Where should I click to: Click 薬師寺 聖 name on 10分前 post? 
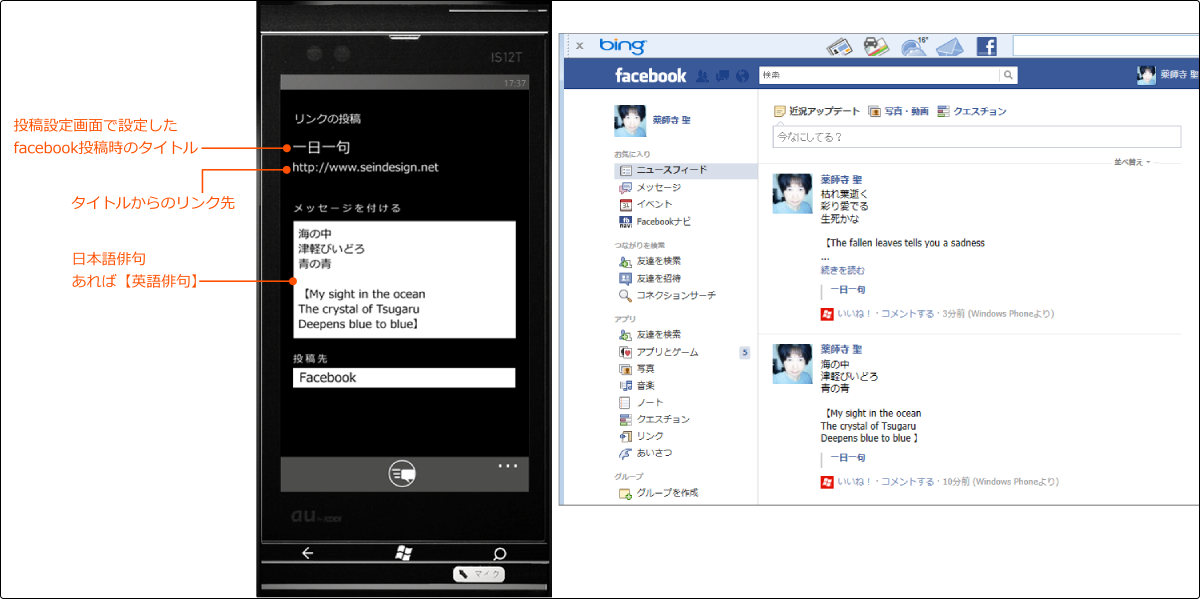coord(842,349)
